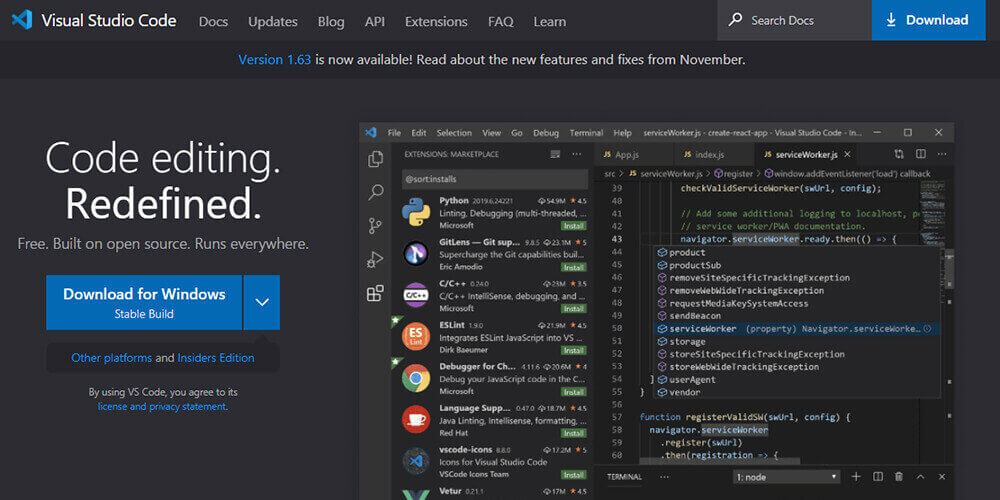Open the Extensions navigation item
The image size is (1000, 500).
[436, 21]
